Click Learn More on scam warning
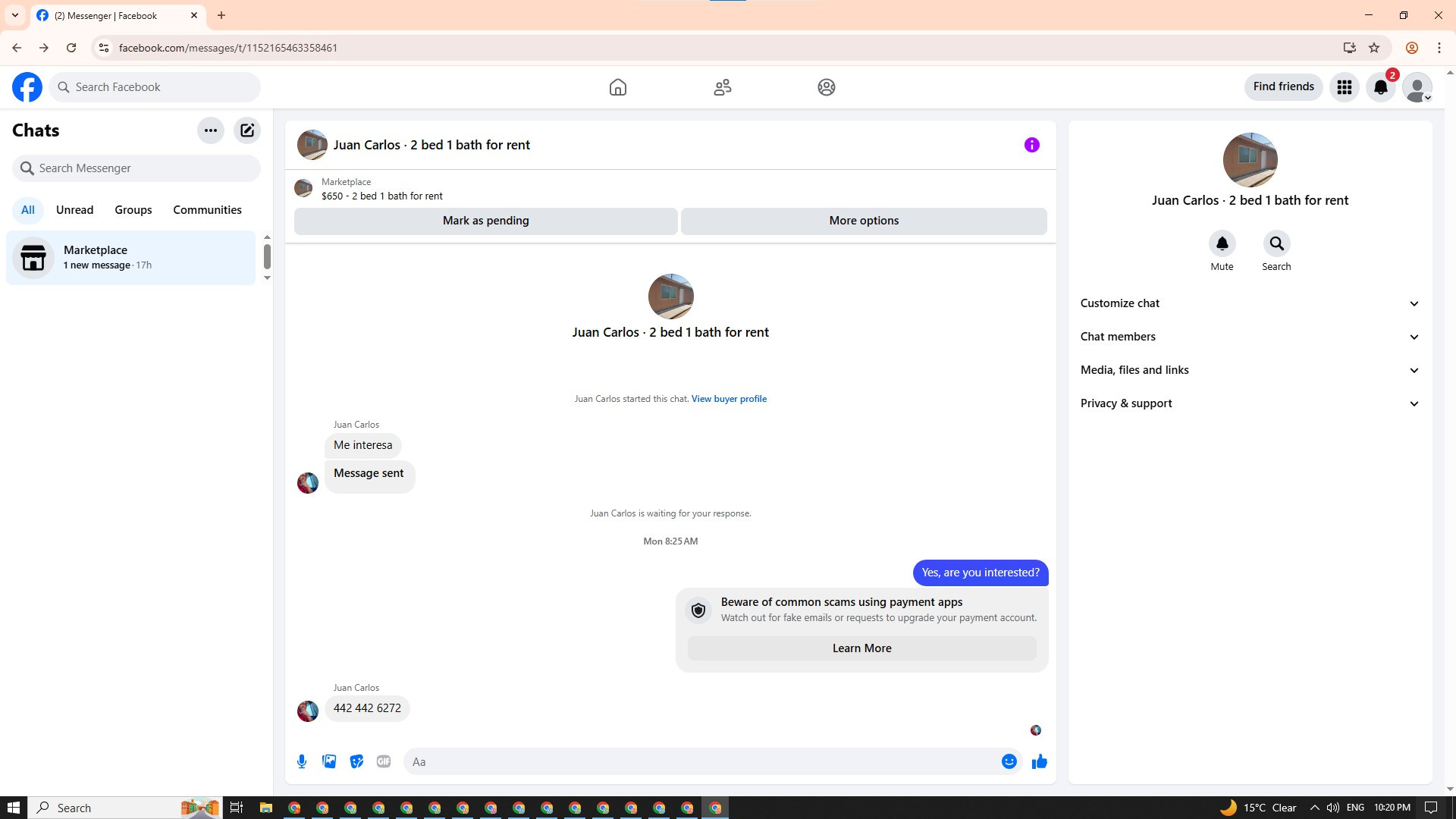This screenshot has width=1456, height=819. pos(861,648)
